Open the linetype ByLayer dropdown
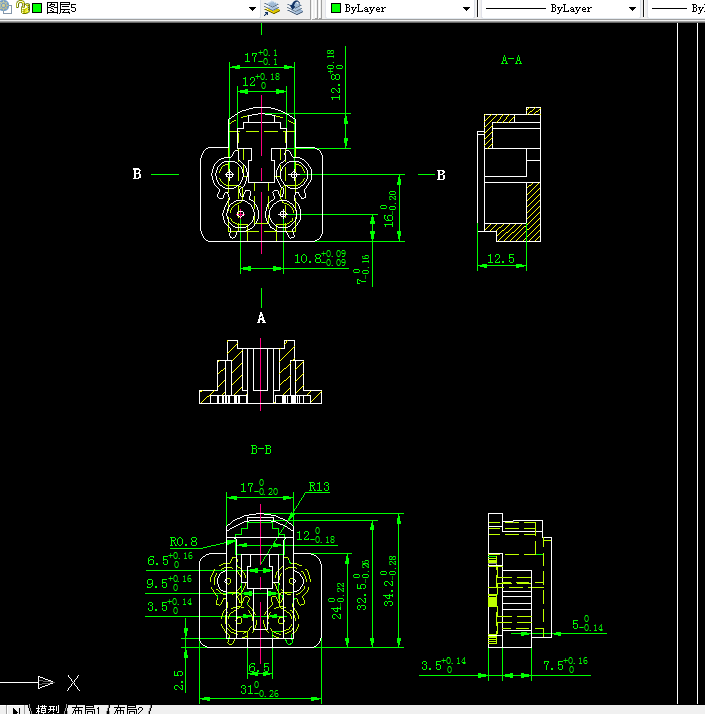The height and width of the screenshot is (714, 705). pyautogui.click(x=632, y=9)
